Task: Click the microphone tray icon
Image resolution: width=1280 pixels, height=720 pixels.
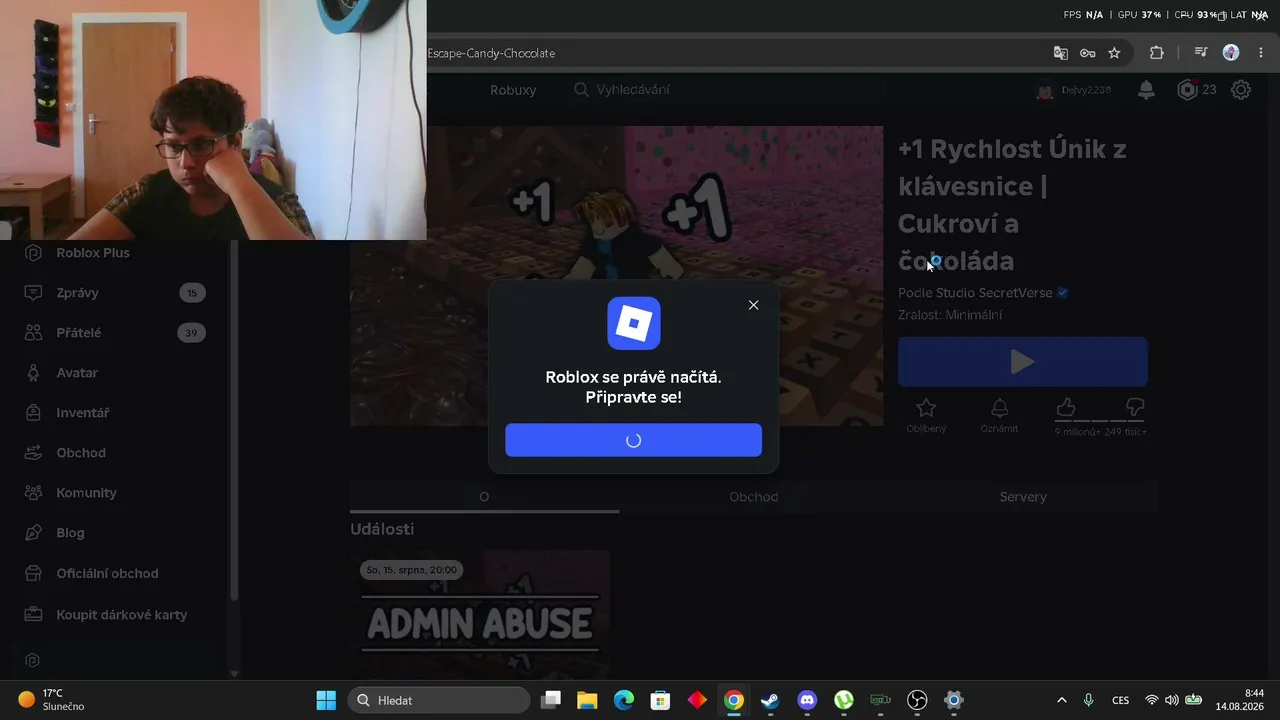Action: [1089, 700]
